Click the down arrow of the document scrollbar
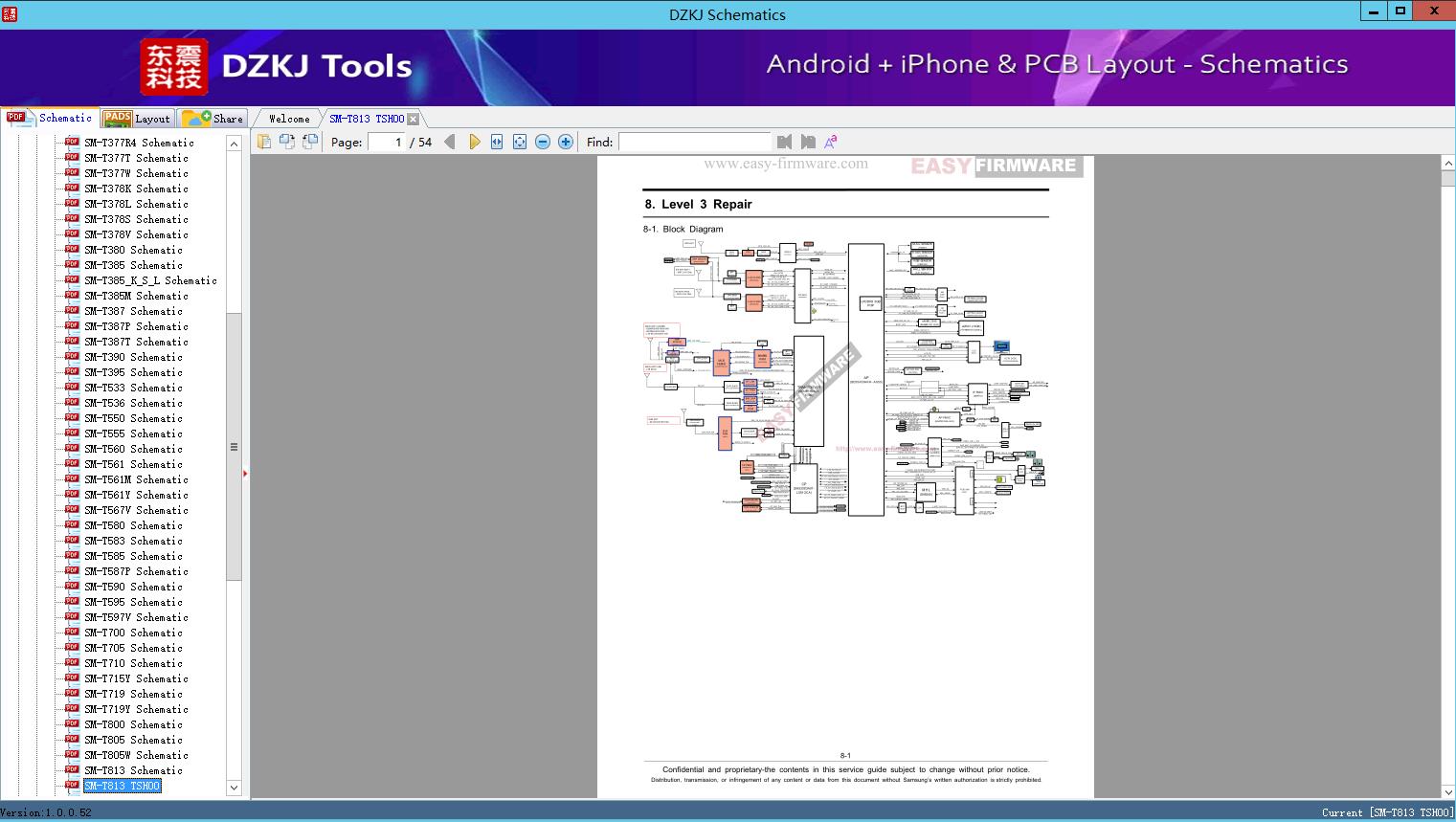This screenshot has height=822, width=1456. [1448, 791]
